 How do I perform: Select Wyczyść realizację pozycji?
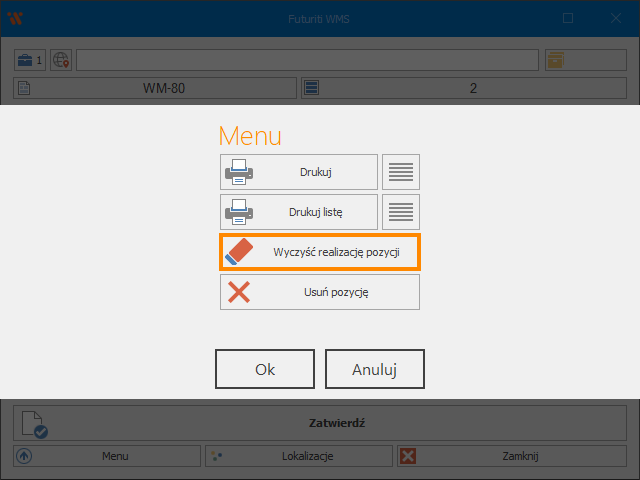click(336, 252)
